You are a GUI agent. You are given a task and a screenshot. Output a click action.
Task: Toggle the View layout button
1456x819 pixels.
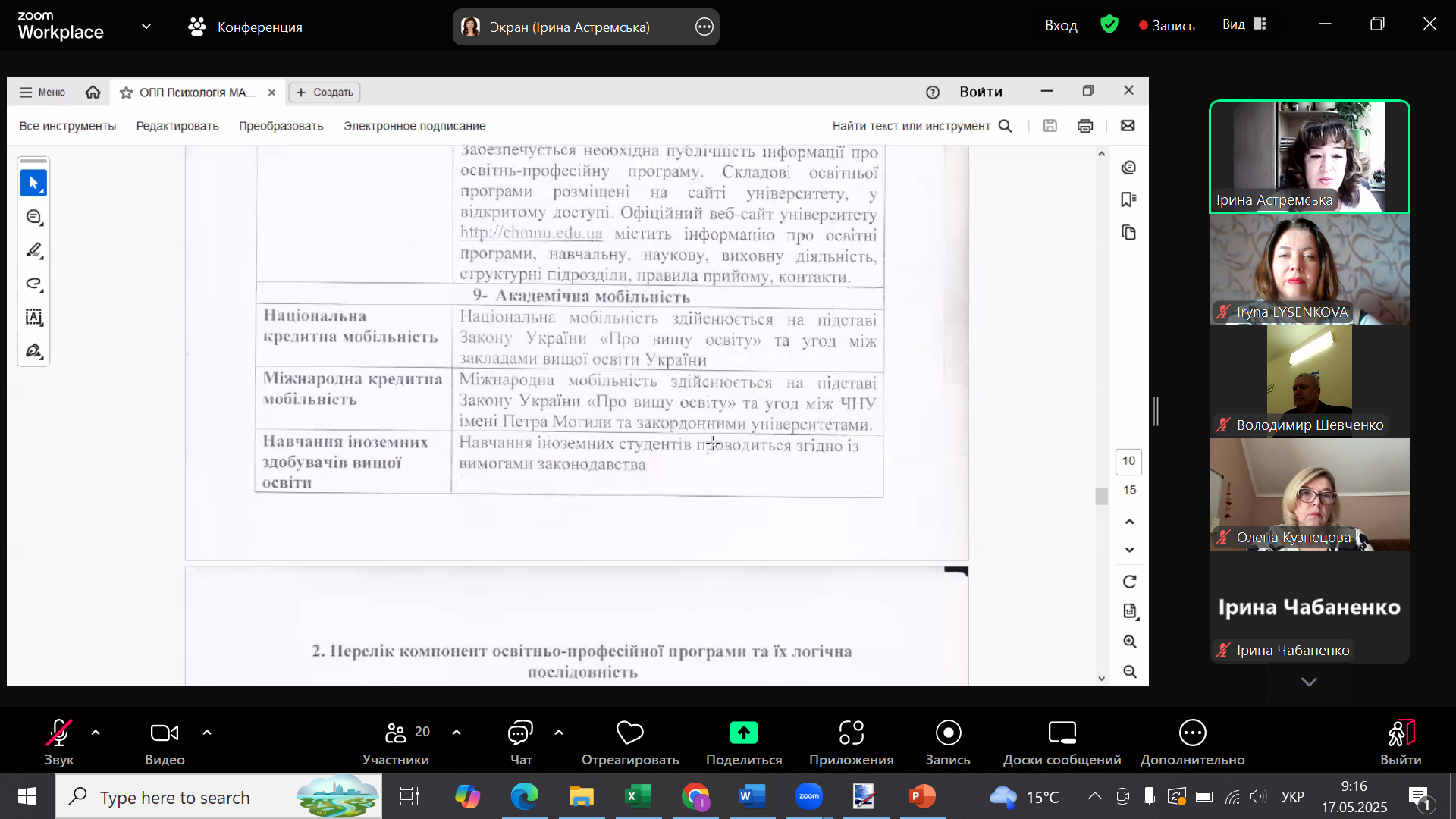(x=1244, y=24)
